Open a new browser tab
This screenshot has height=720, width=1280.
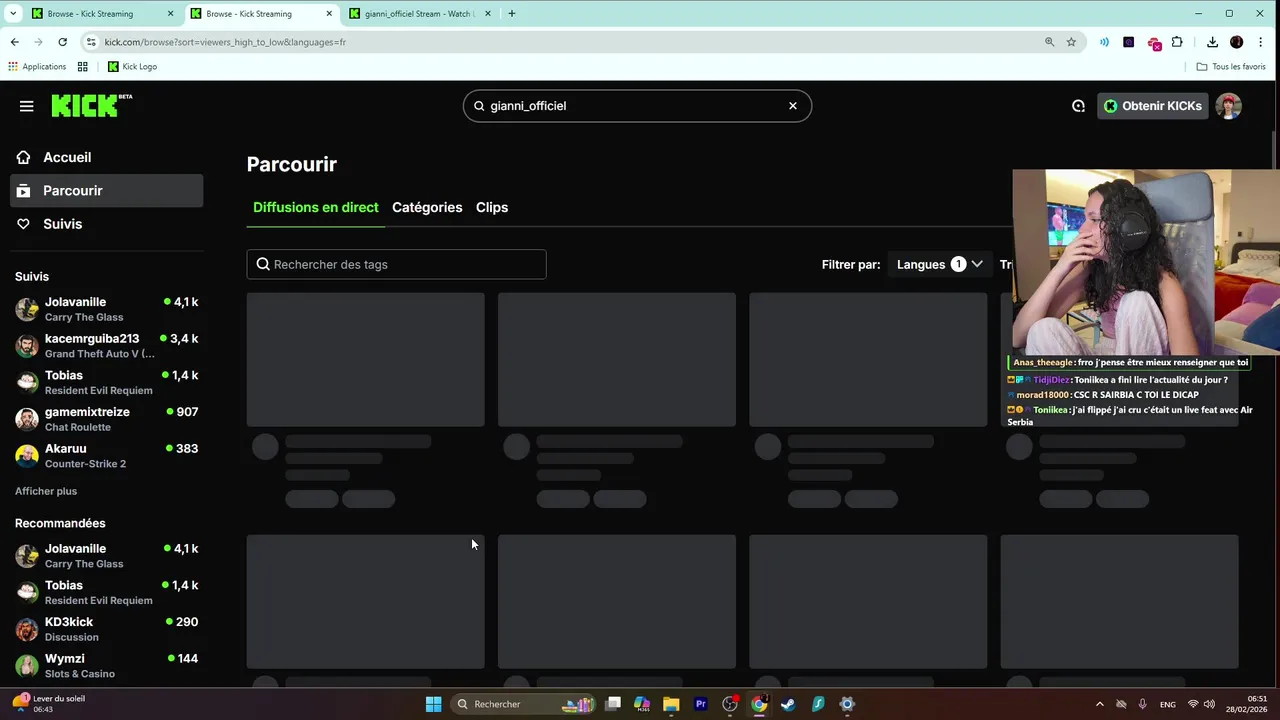point(512,14)
